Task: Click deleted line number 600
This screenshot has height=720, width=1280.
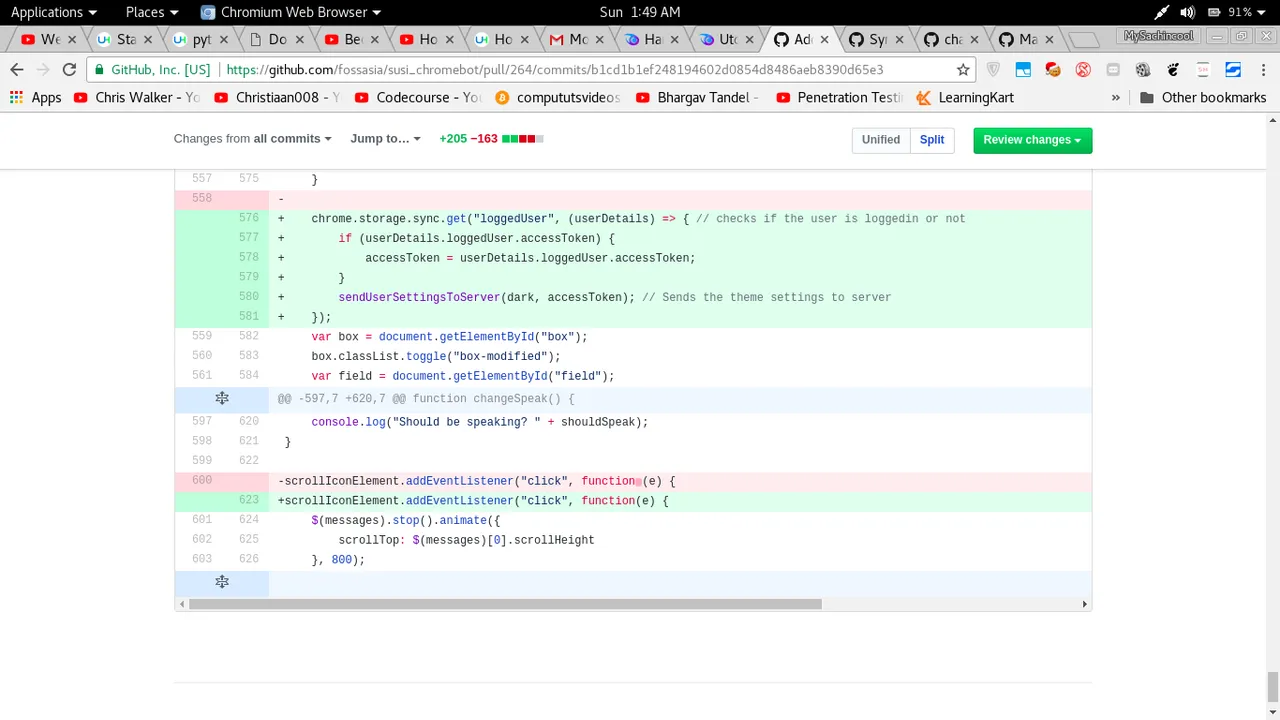Action: [201, 480]
